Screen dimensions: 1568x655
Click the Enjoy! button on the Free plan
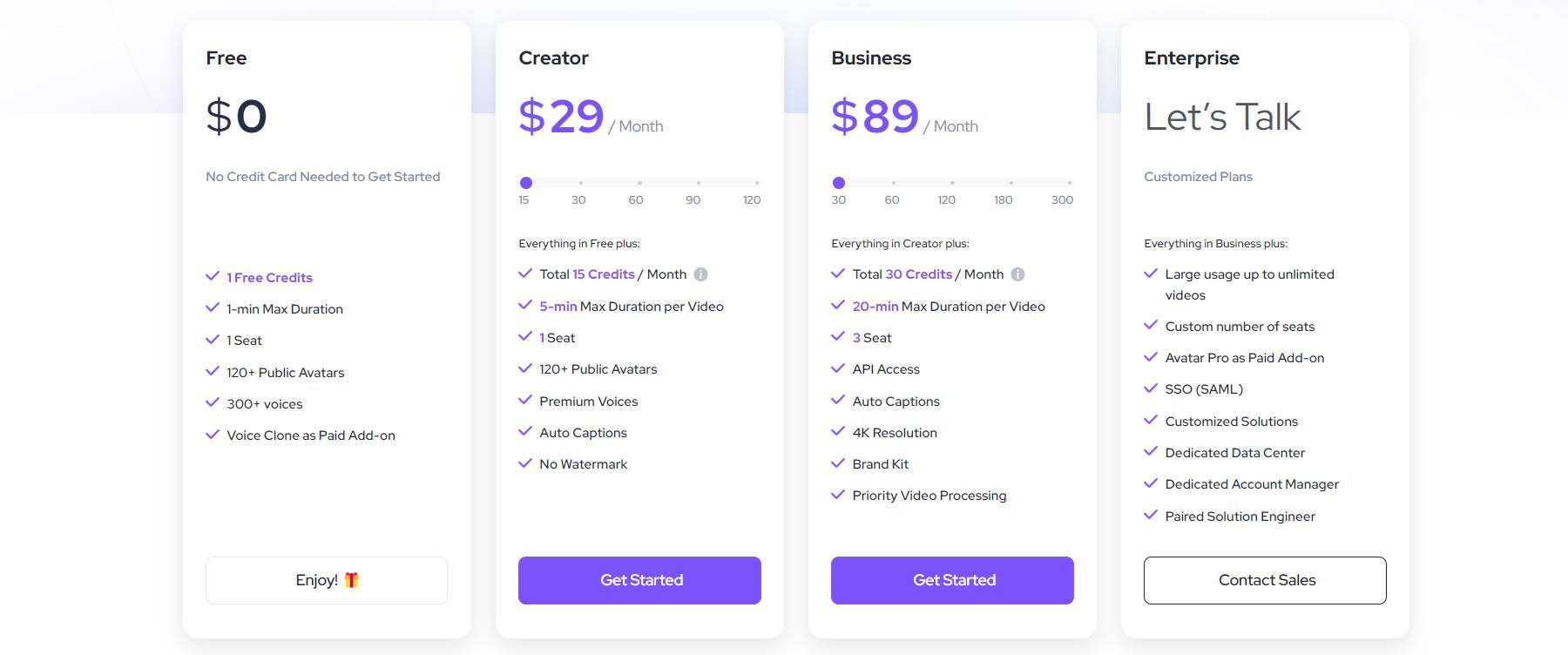coord(326,579)
